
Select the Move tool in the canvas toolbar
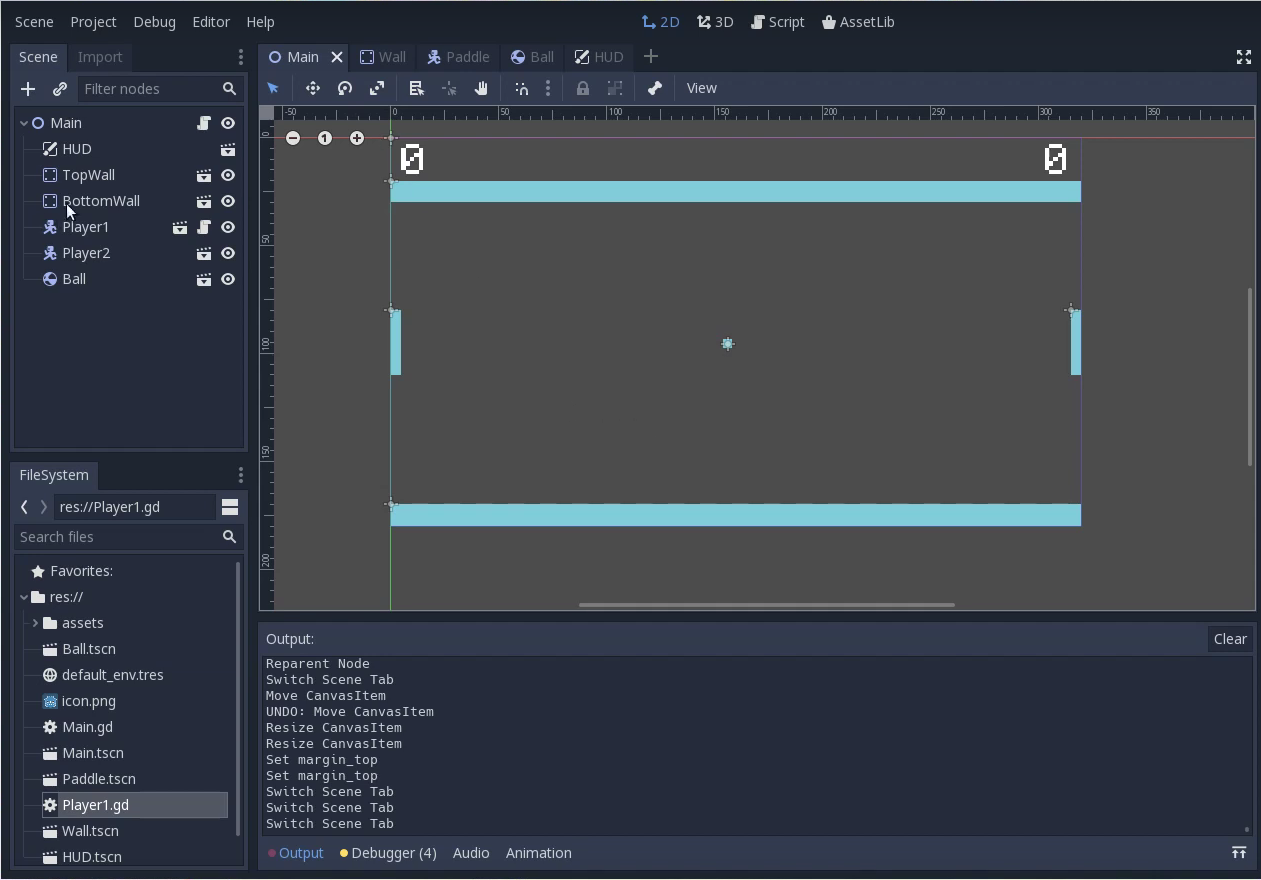(313, 88)
